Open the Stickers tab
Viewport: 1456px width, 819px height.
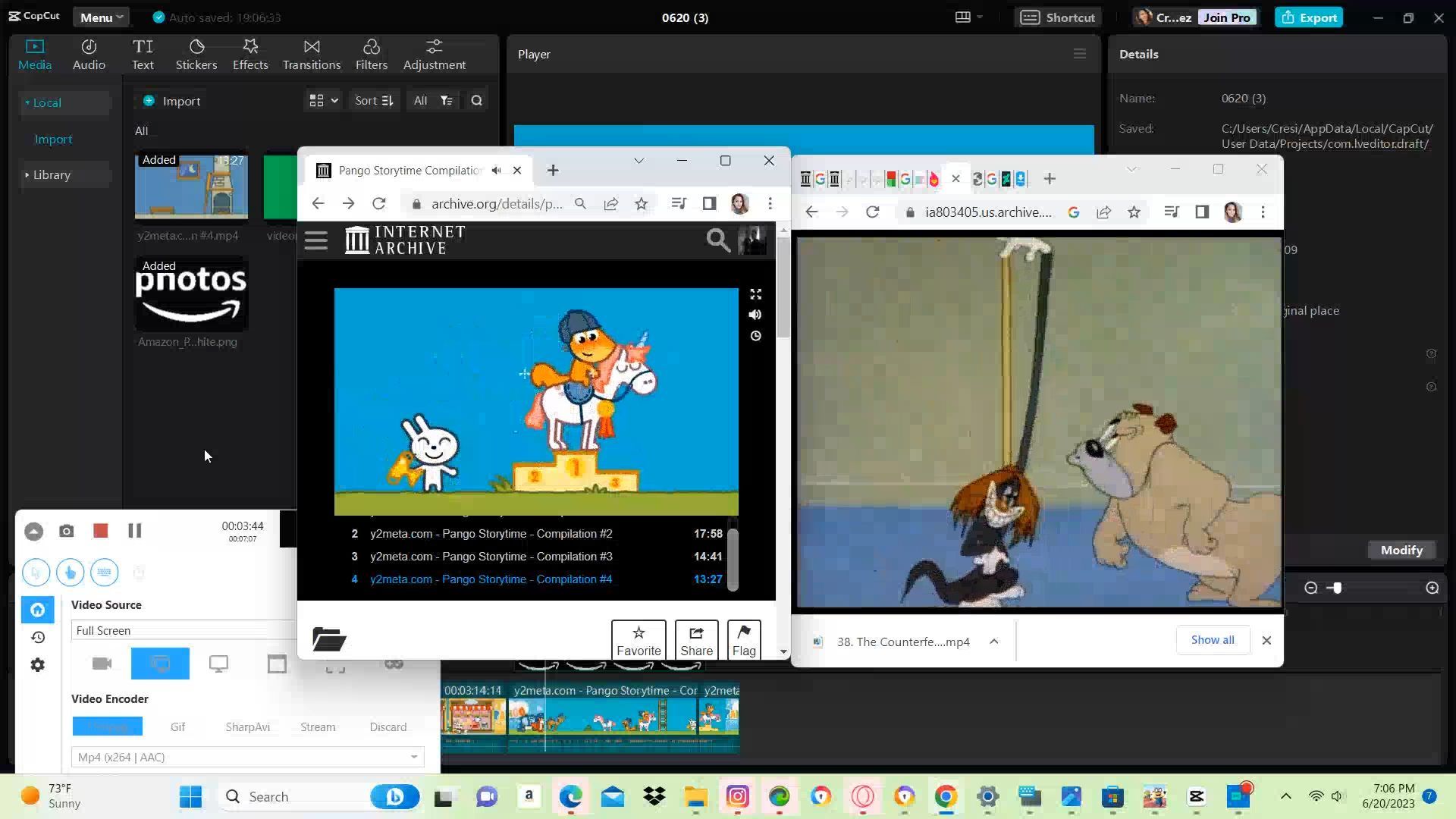[x=196, y=55]
